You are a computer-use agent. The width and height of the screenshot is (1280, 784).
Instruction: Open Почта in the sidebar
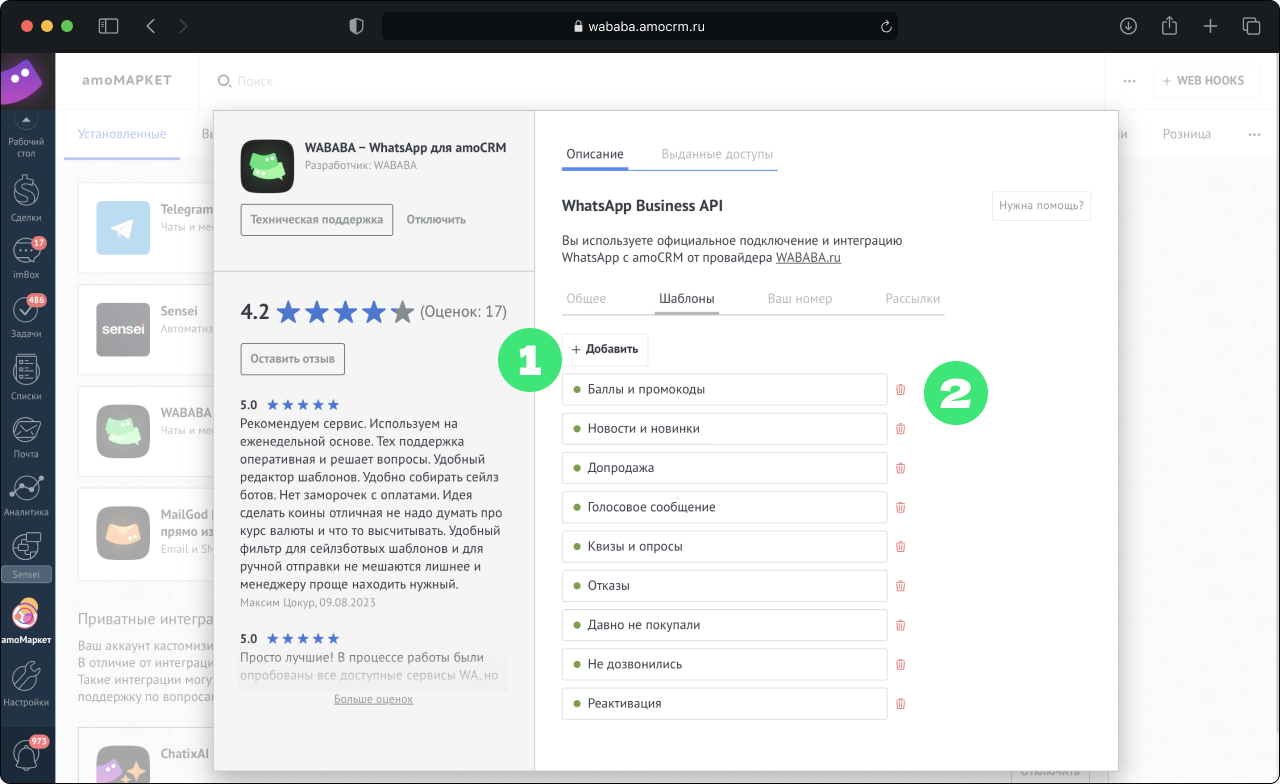point(26,435)
